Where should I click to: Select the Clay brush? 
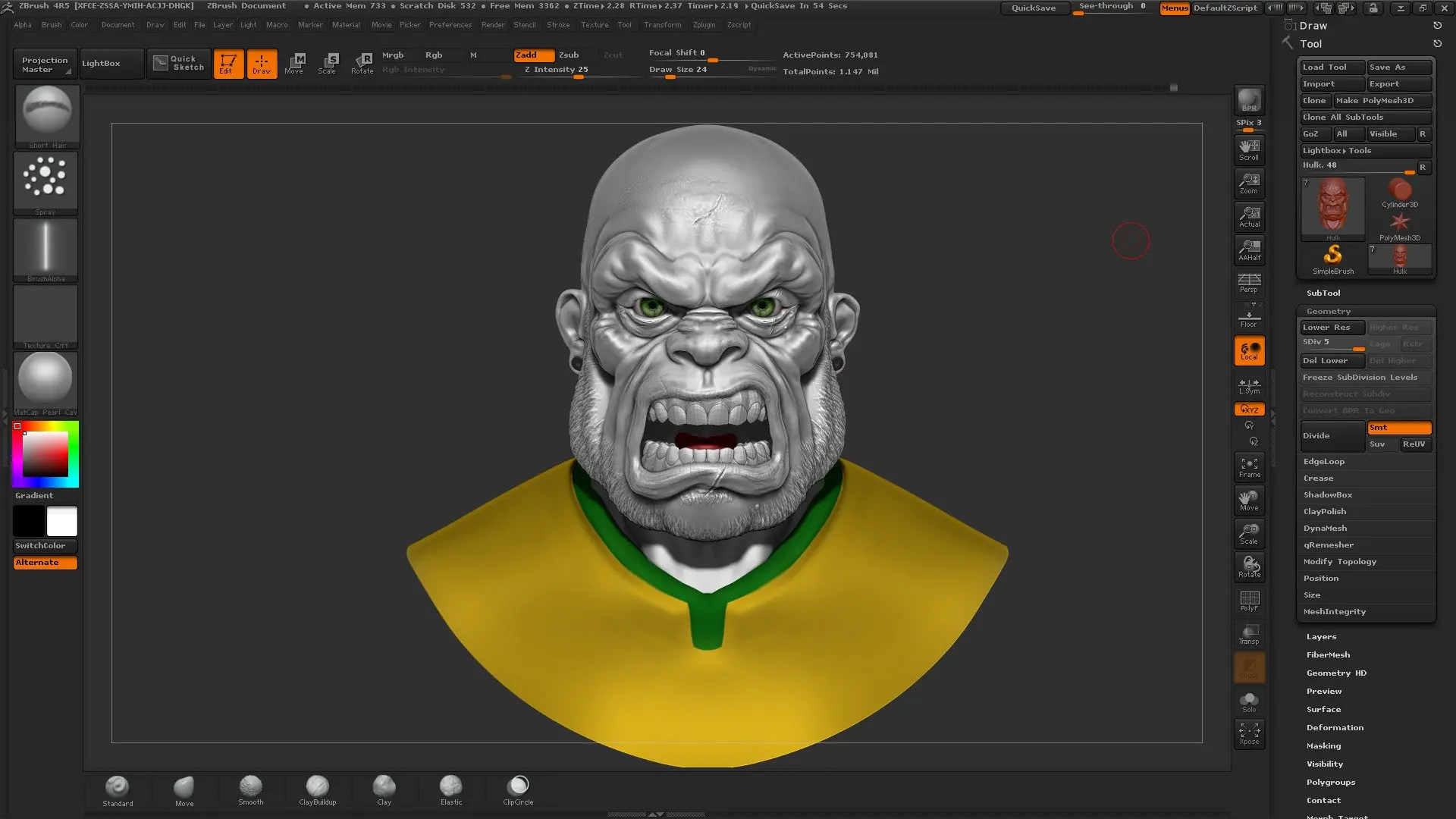coord(384,790)
